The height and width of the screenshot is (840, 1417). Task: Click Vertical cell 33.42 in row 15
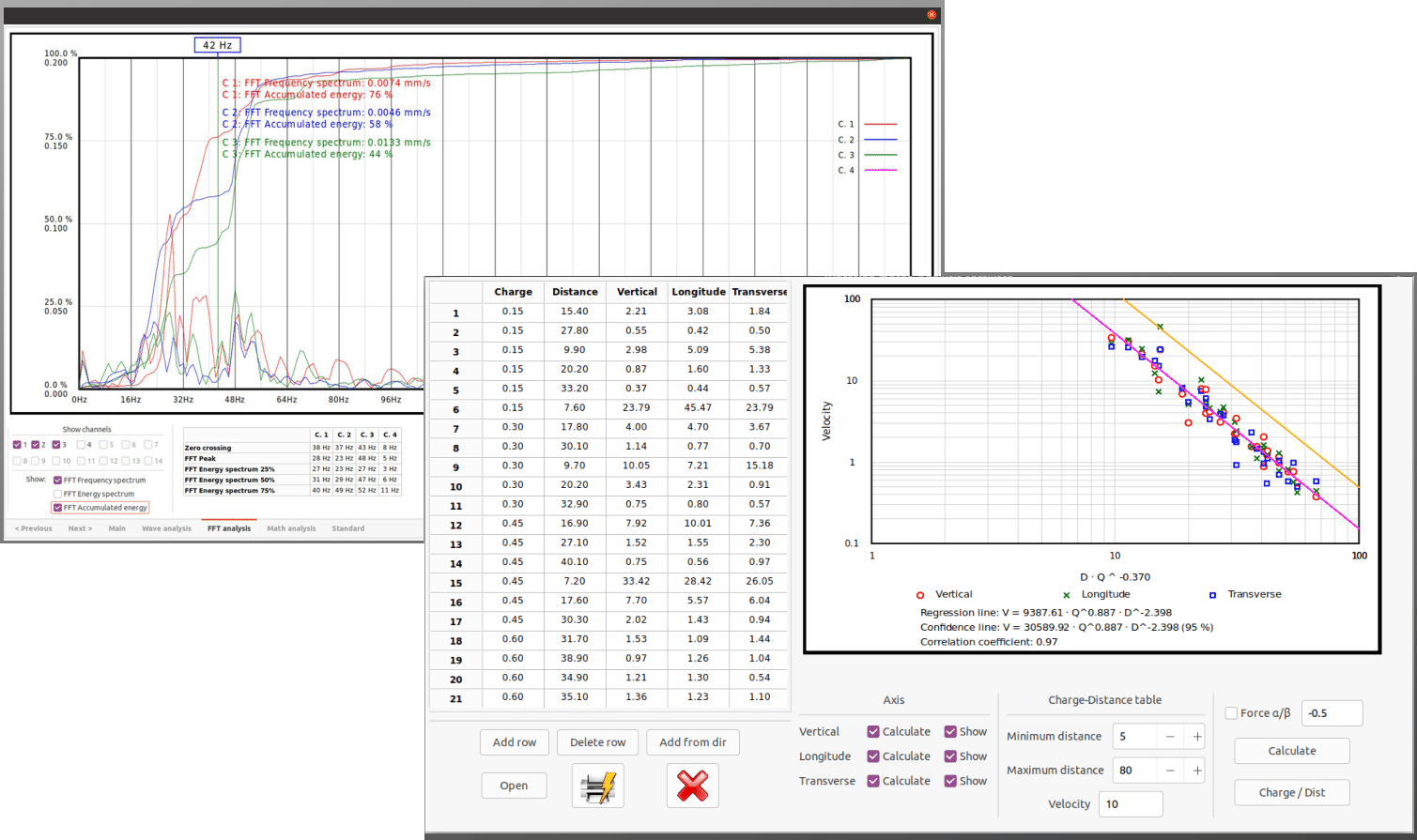click(x=637, y=582)
